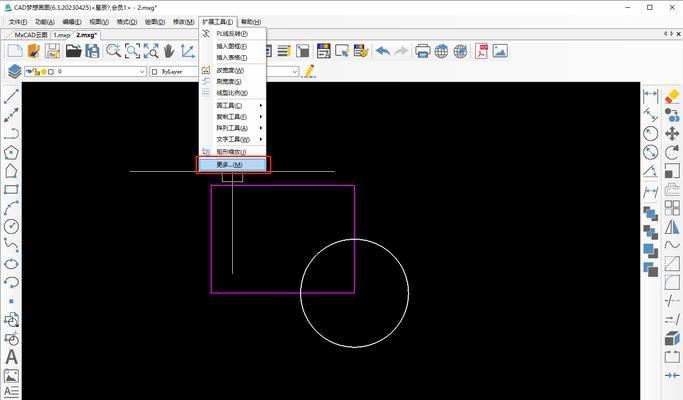The width and height of the screenshot is (683, 400).
Task: Select the Spline curve tool
Action: click(11, 245)
